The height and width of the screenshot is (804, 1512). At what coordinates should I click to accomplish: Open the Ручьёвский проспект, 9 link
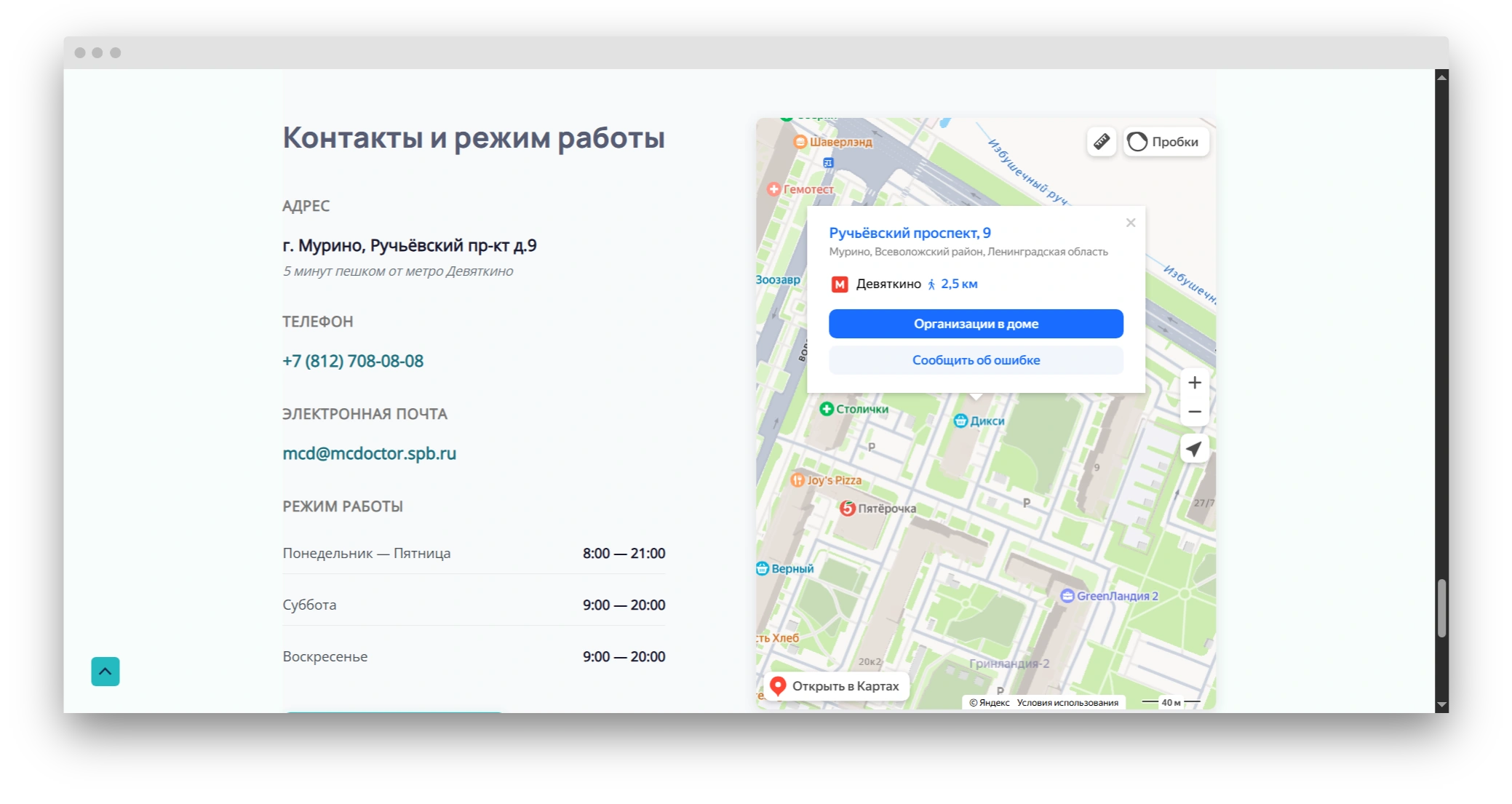click(x=910, y=233)
